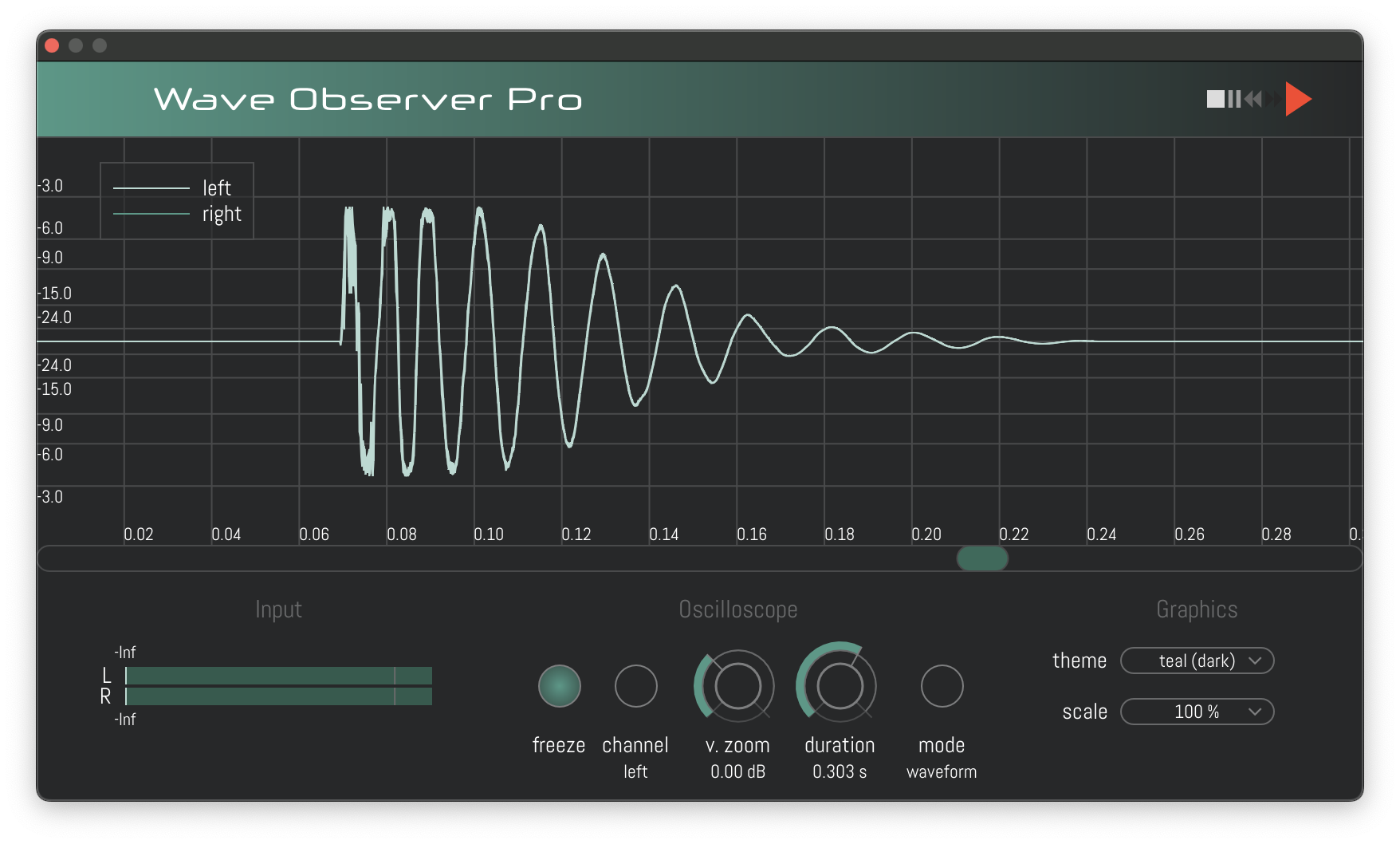
Task: Click the scale label
Action: [1085, 712]
